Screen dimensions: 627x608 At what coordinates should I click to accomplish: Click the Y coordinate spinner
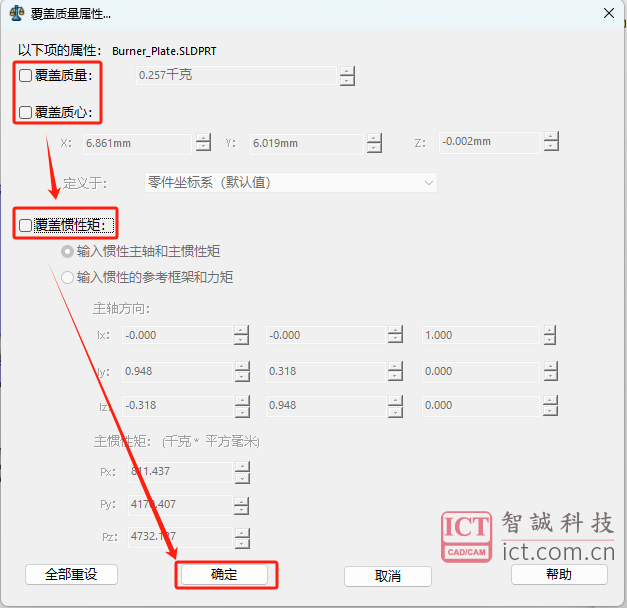click(374, 143)
